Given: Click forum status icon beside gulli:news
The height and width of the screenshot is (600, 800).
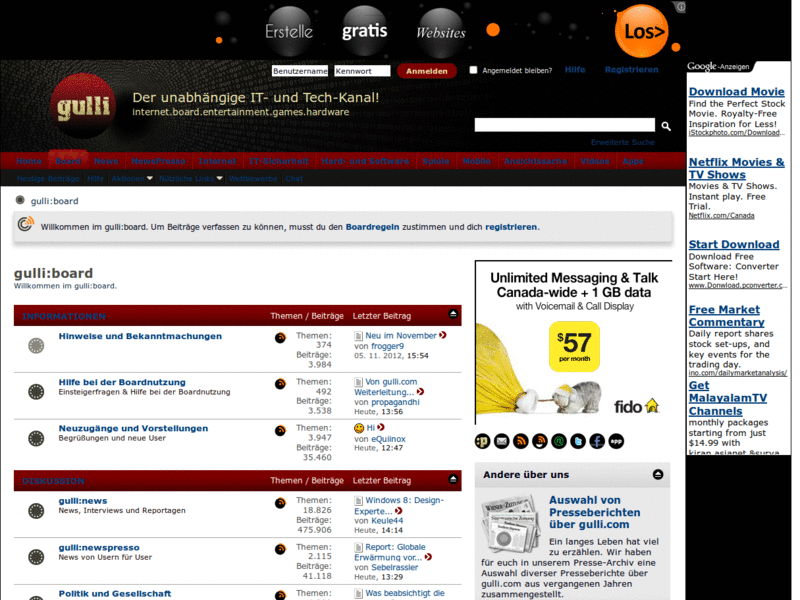Looking at the screenshot, I should coord(36,511).
